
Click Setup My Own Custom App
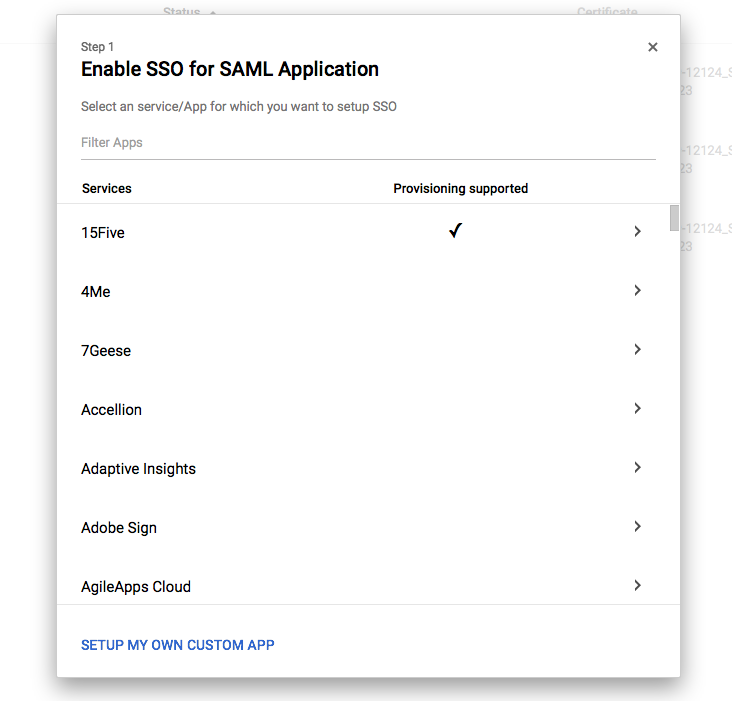[x=178, y=645]
